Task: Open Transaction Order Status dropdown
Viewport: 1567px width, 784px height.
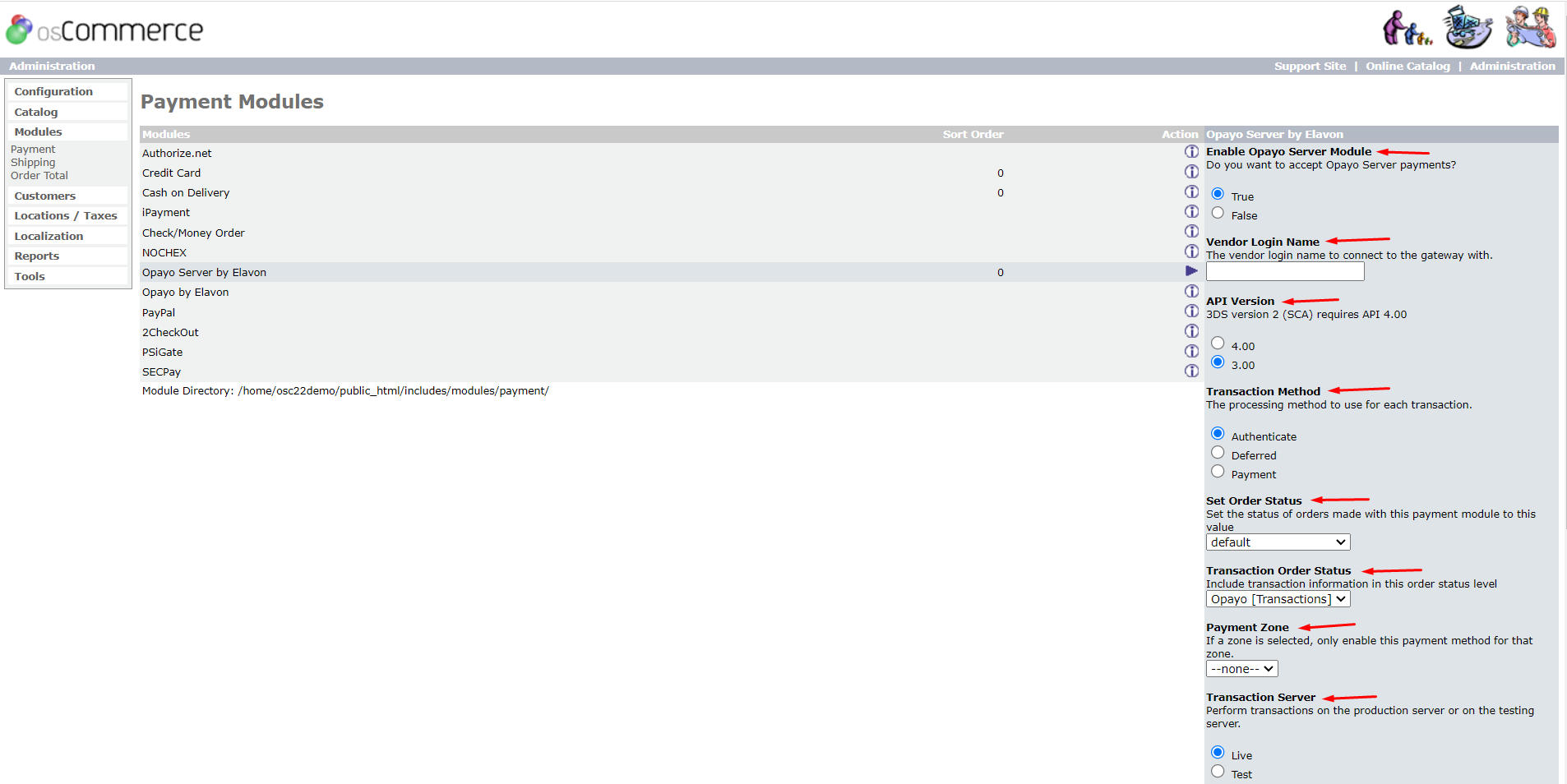Action: [x=1278, y=599]
